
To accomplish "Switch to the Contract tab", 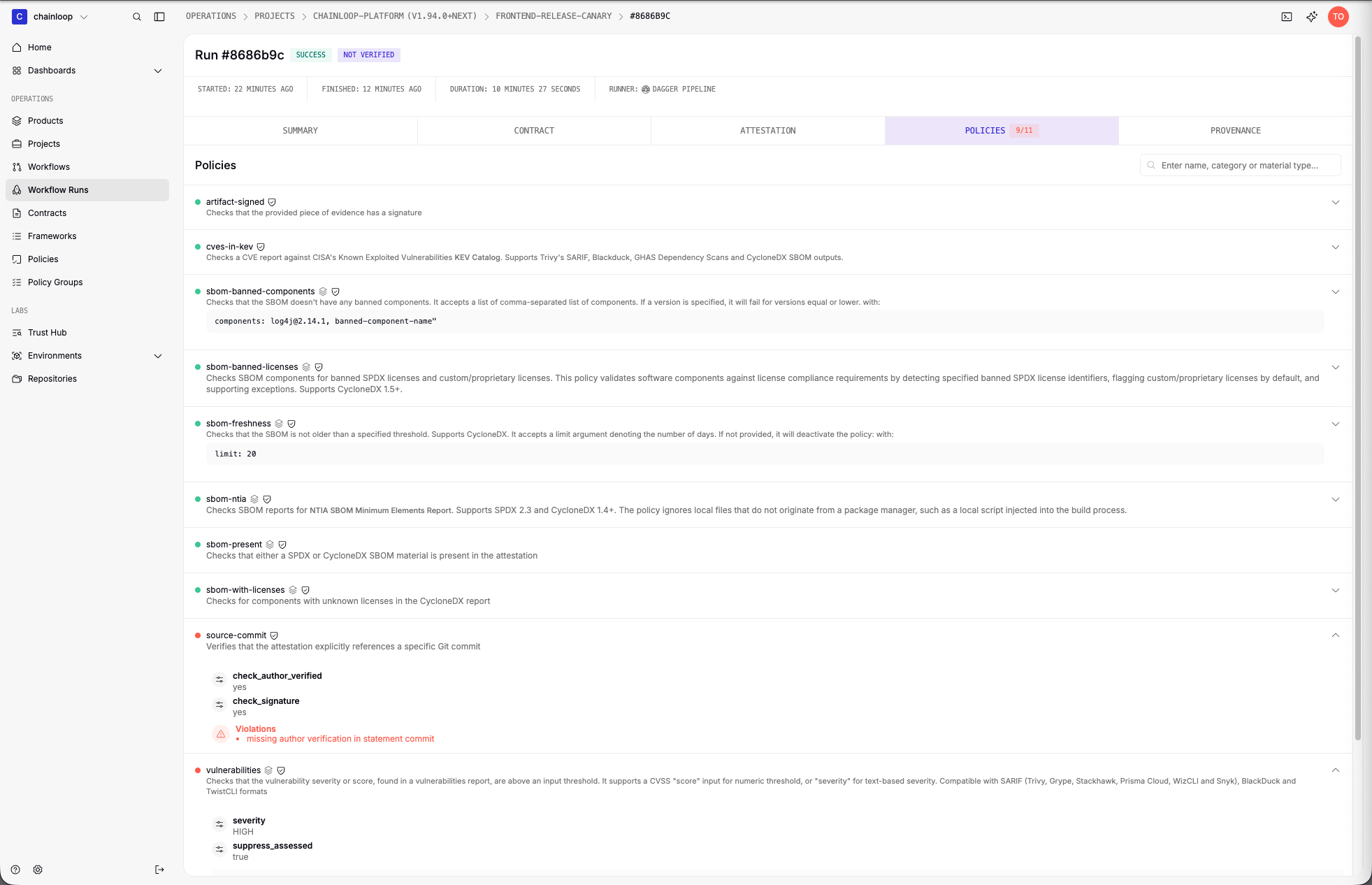I will pos(534,131).
